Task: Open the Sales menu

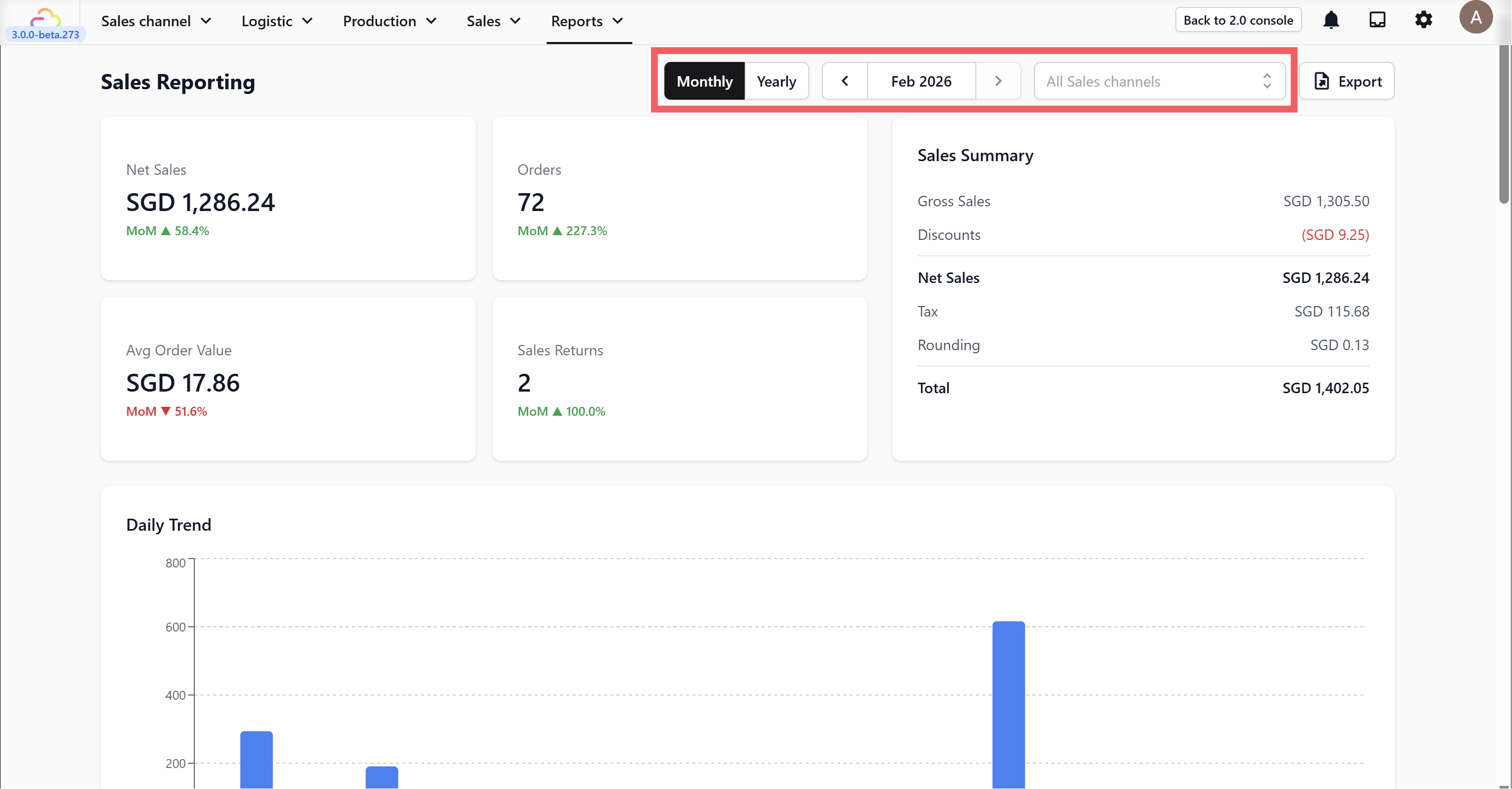Action: [493, 21]
